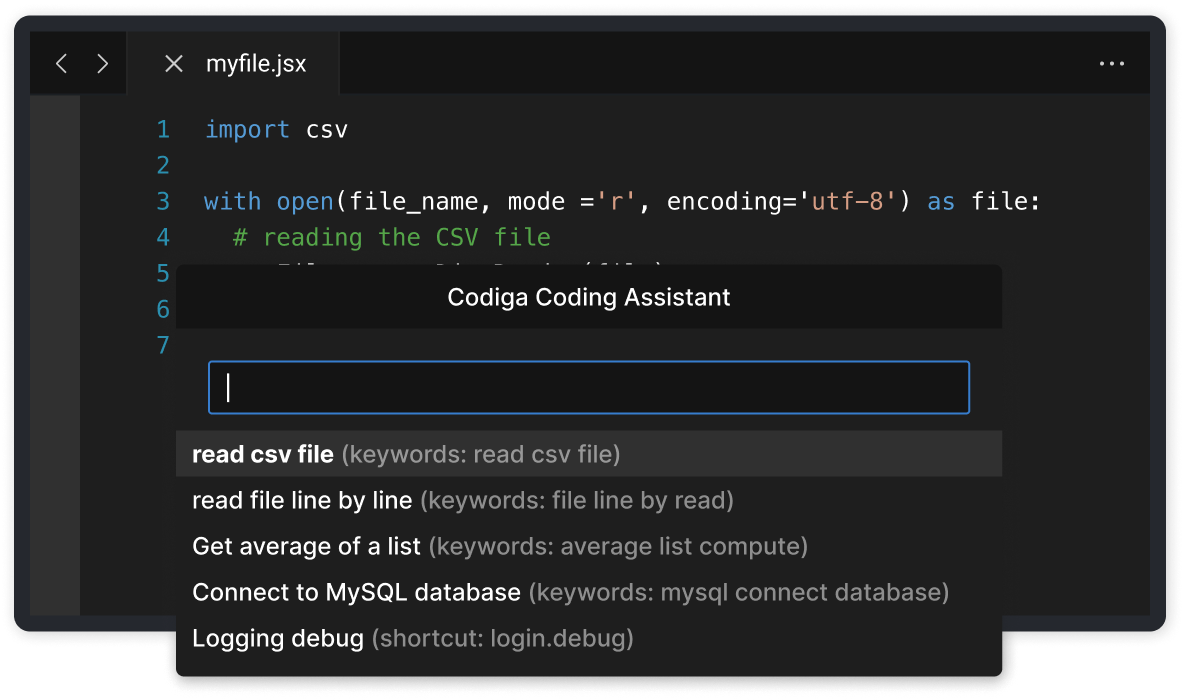
Task: Click line number 3 in the gutter
Action: (x=163, y=202)
